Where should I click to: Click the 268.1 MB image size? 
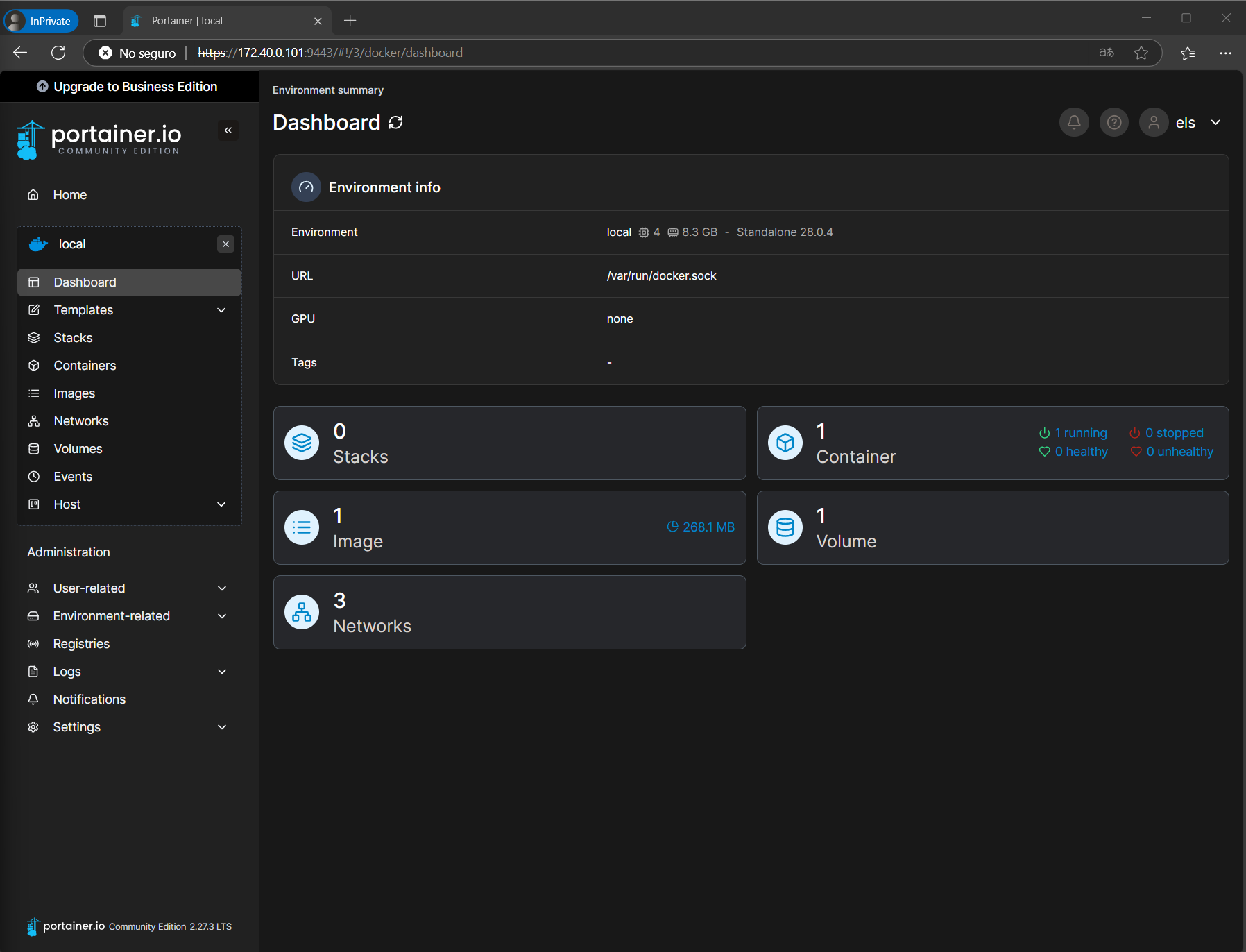click(701, 527)
